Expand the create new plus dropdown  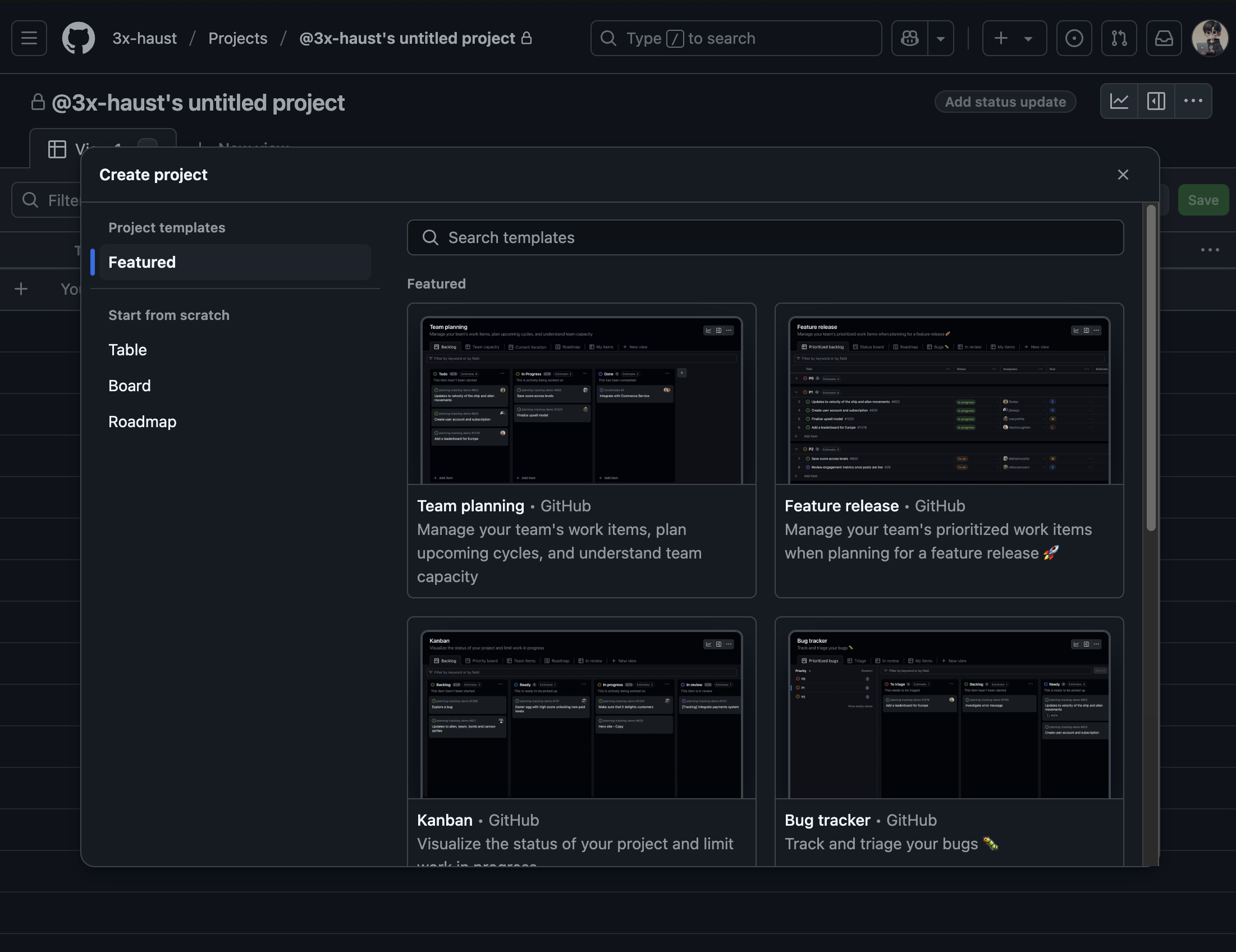1014,38
